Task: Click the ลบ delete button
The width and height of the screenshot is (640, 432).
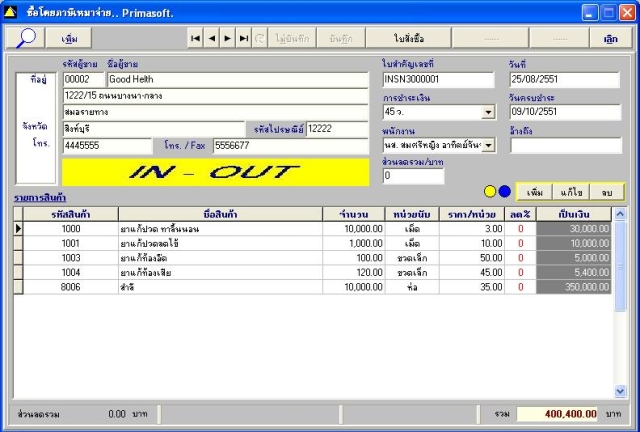Action: pos(607,192)
